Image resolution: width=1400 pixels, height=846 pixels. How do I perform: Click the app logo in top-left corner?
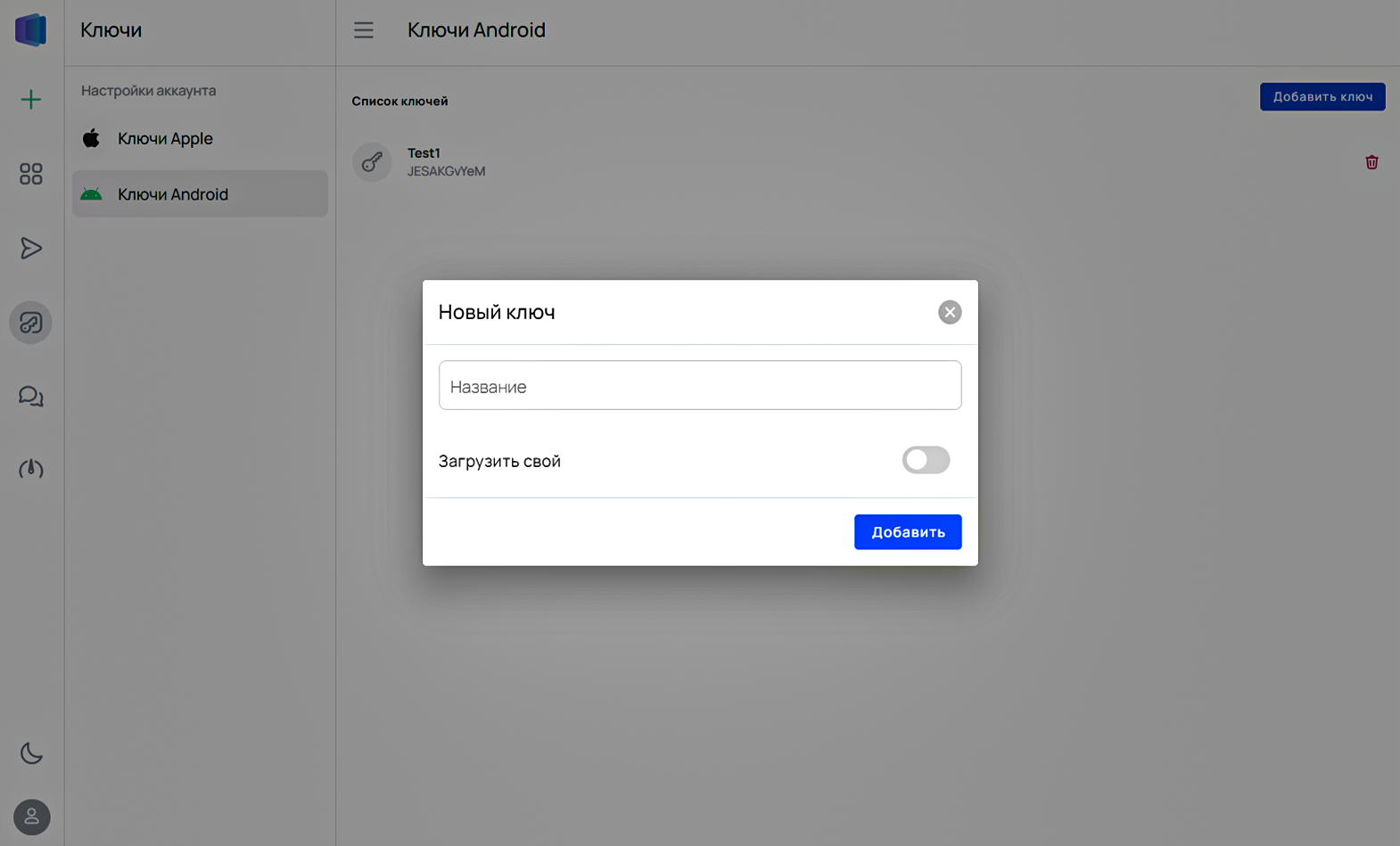point(31,30)
